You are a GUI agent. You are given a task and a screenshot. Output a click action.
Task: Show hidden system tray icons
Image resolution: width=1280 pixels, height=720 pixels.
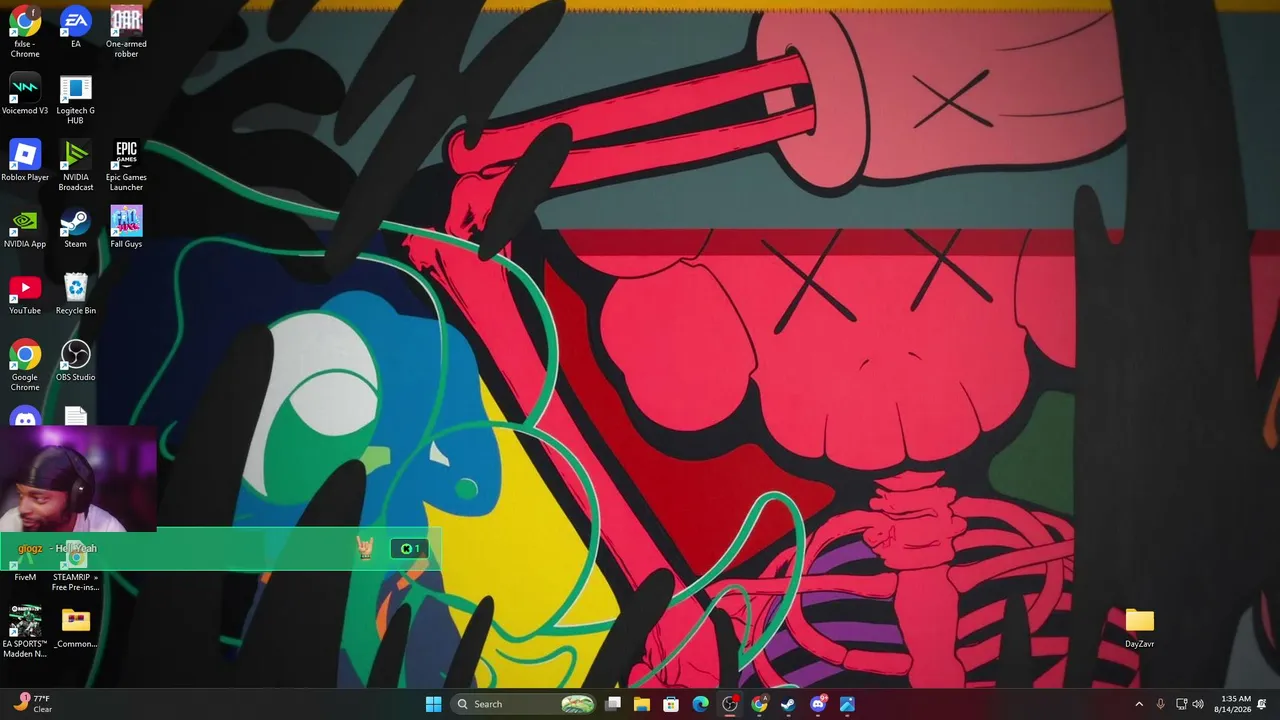pos(1138,704)
